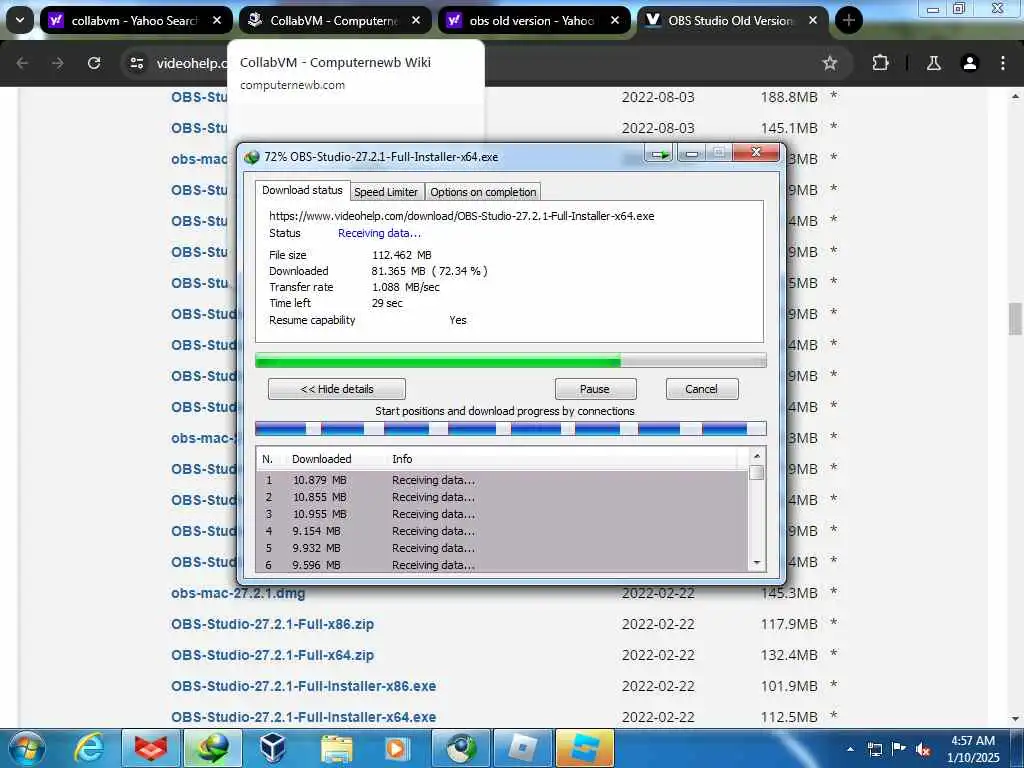Open the red fox-face app taskbar icon
Viewport: 1024px width, 768px height.
pyautogui.click(x=150, y=748)
